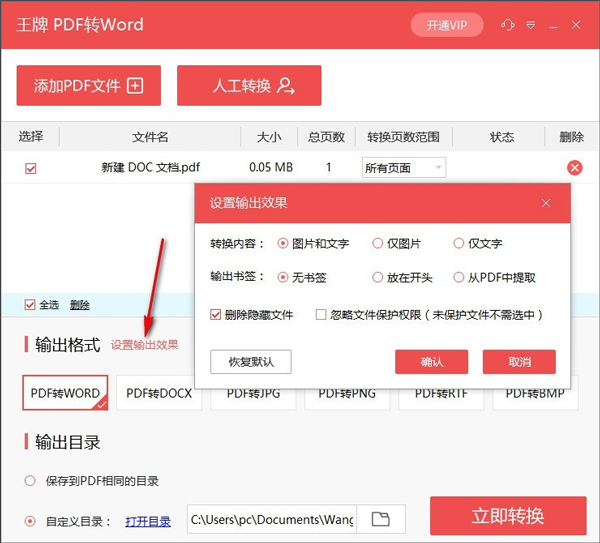Click the 文件名 column header
This screenshot has height=543, width=600.
[150, 137]
